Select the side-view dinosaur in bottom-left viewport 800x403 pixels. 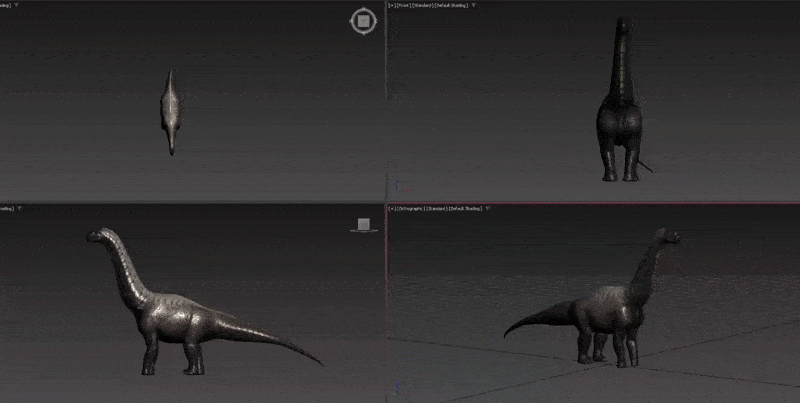(180, 320)
